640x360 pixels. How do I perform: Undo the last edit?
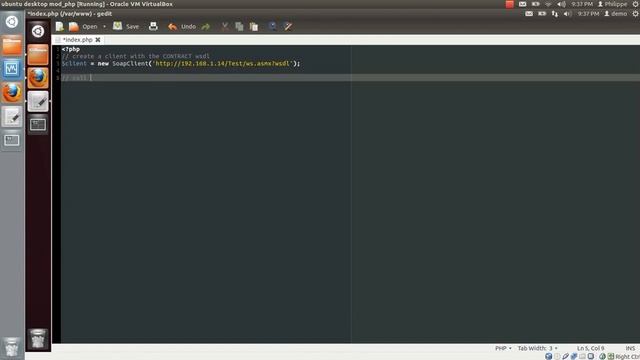(182, 27)
